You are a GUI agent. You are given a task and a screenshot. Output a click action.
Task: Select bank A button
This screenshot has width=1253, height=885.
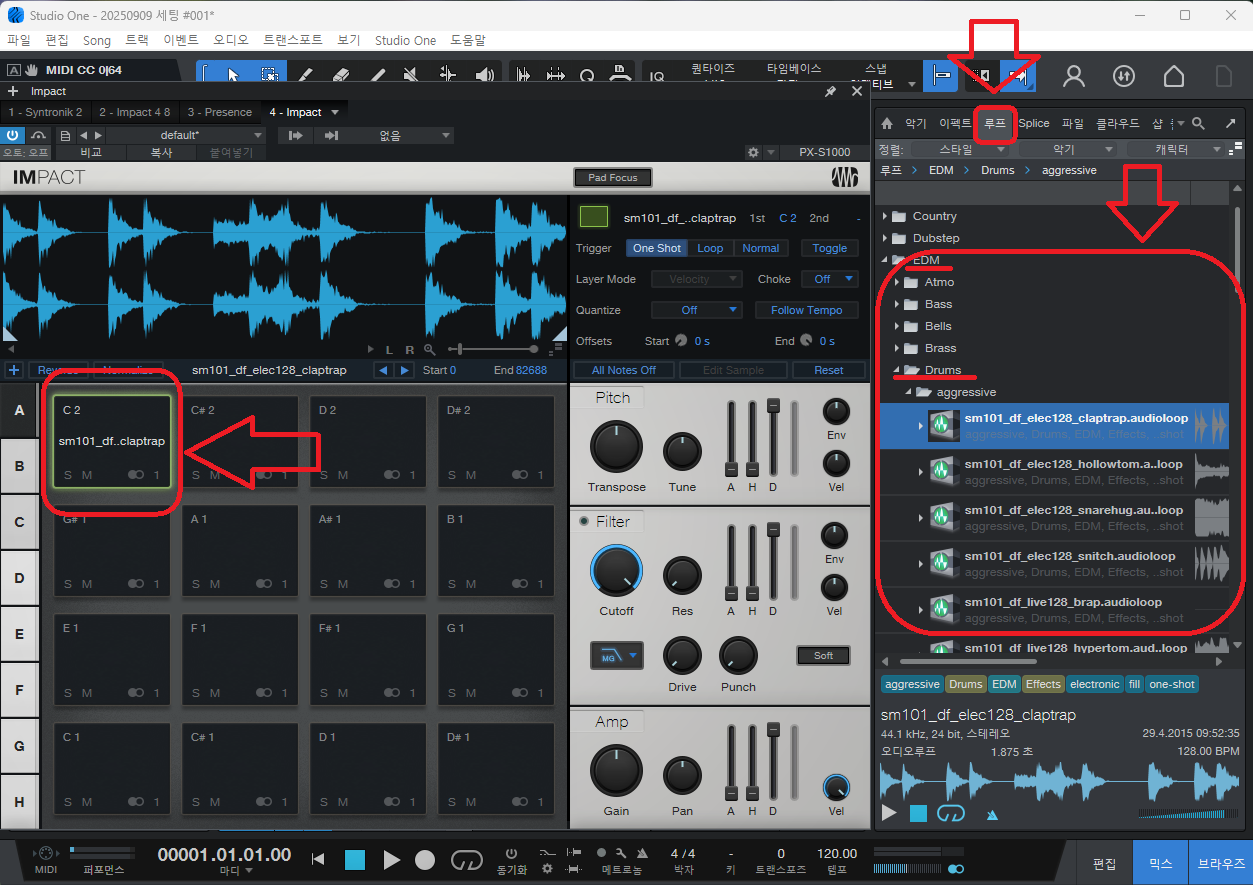tap(19, 411)
